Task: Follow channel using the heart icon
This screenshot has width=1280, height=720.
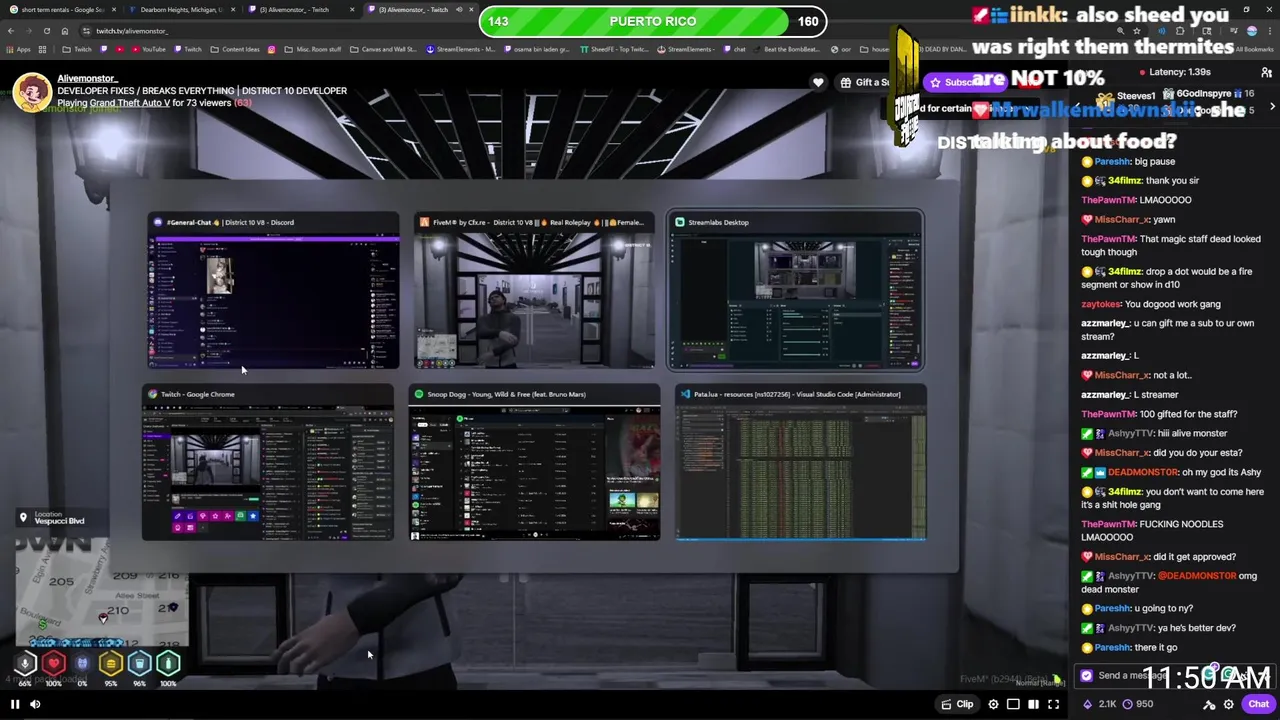Action: (818, 83)
